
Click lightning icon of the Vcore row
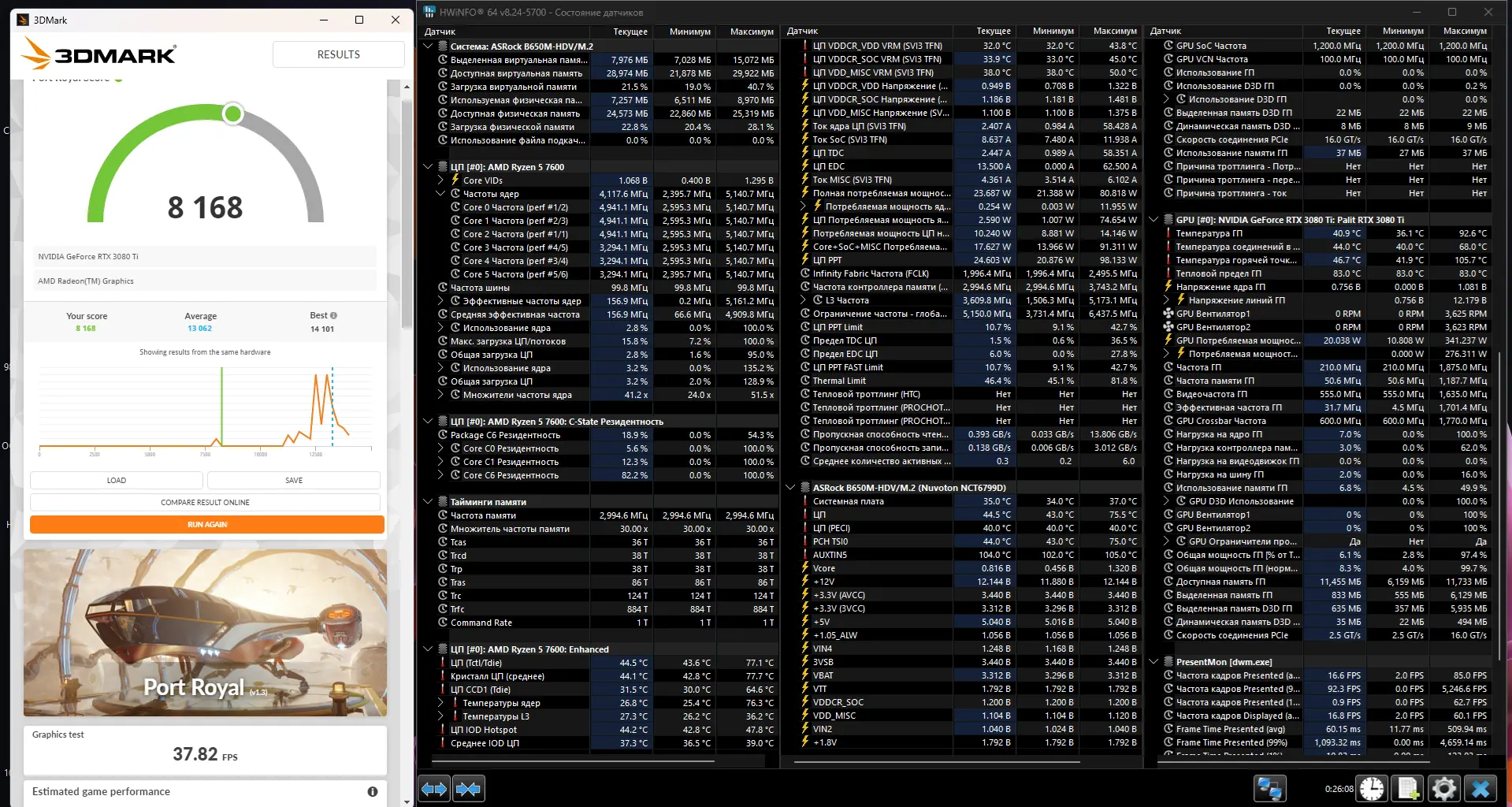coord(805,568)
